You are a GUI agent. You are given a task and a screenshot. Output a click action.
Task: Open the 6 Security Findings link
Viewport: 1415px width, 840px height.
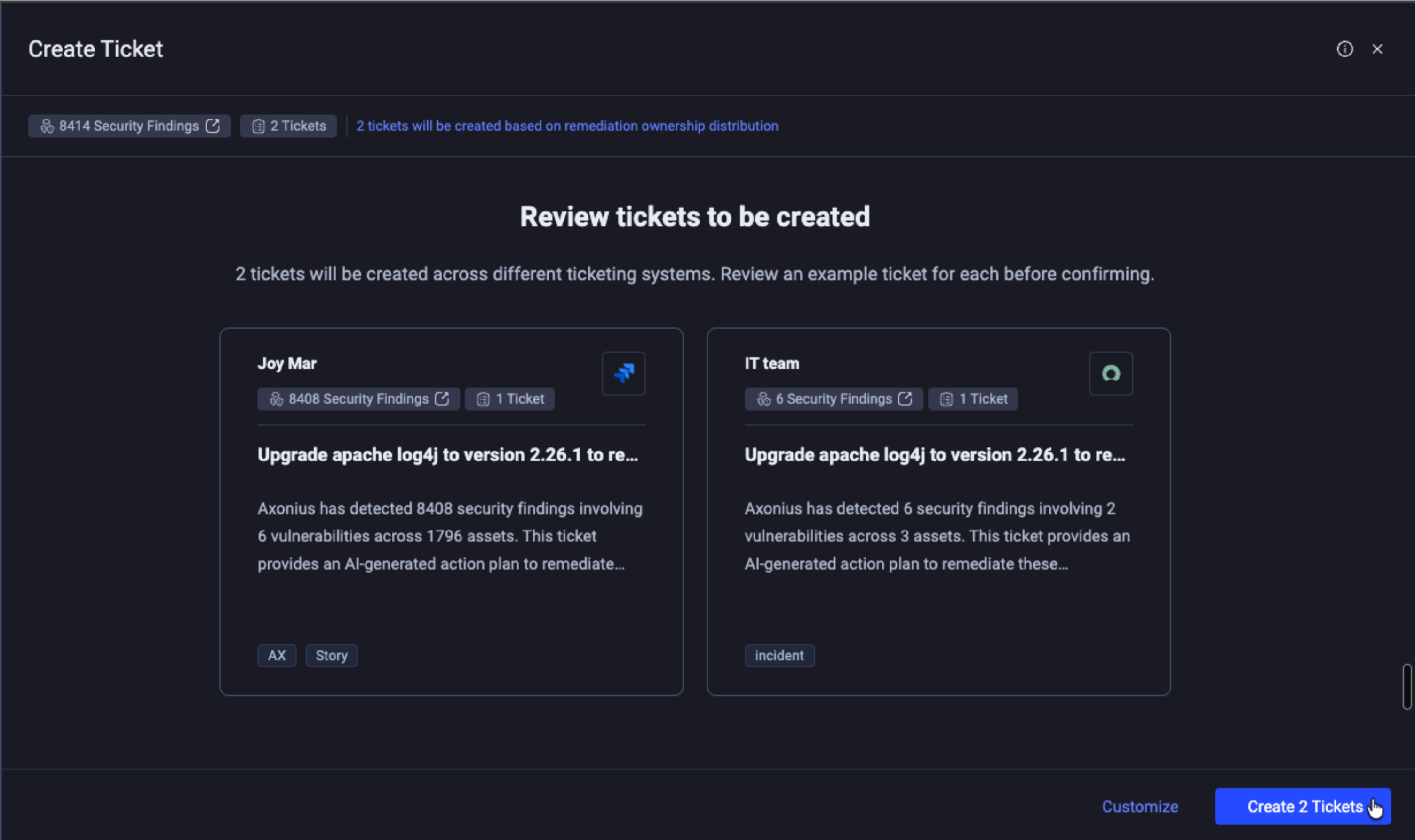click(x=833, y=398)
